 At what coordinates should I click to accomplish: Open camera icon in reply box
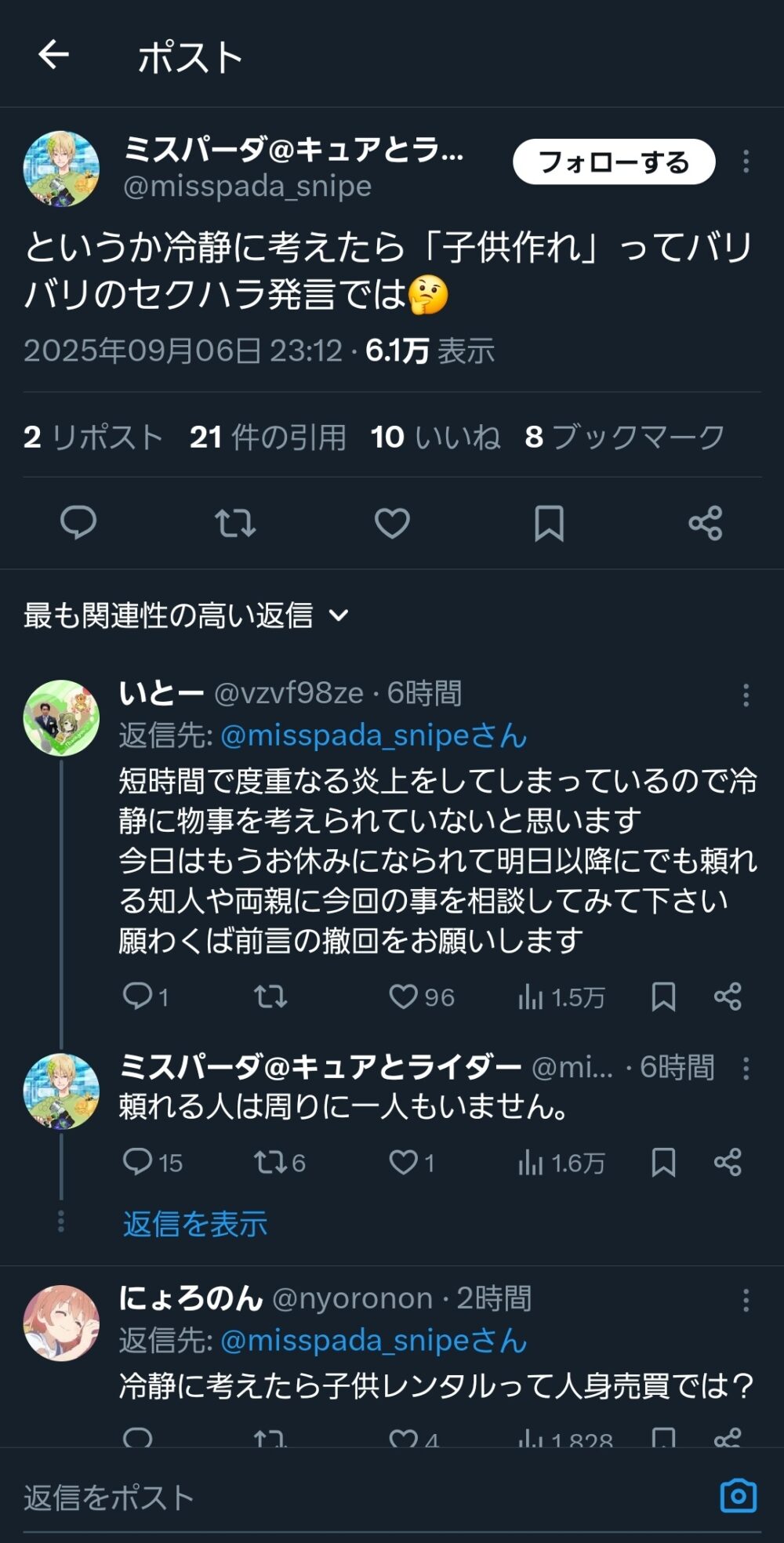pyautogui.click(x=738, y=1496)
